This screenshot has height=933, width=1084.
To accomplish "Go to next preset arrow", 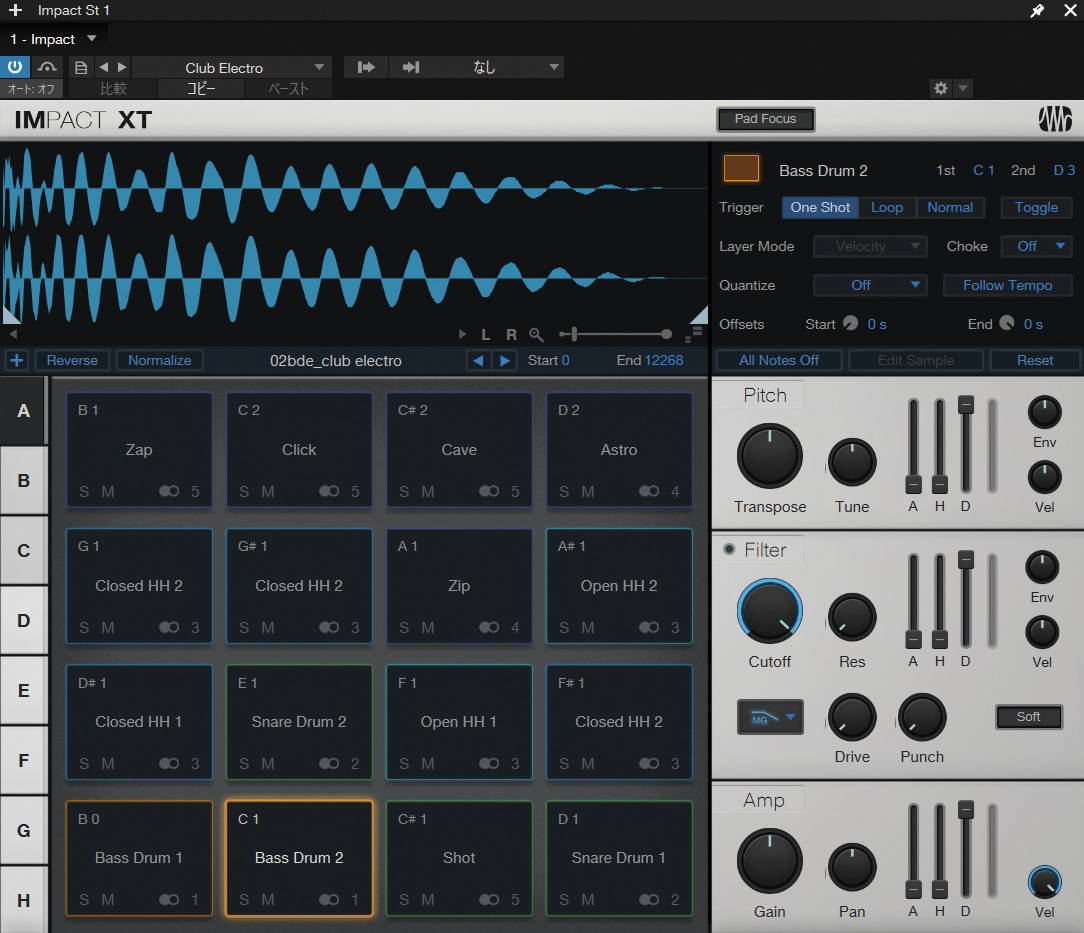I will (122, 67).
